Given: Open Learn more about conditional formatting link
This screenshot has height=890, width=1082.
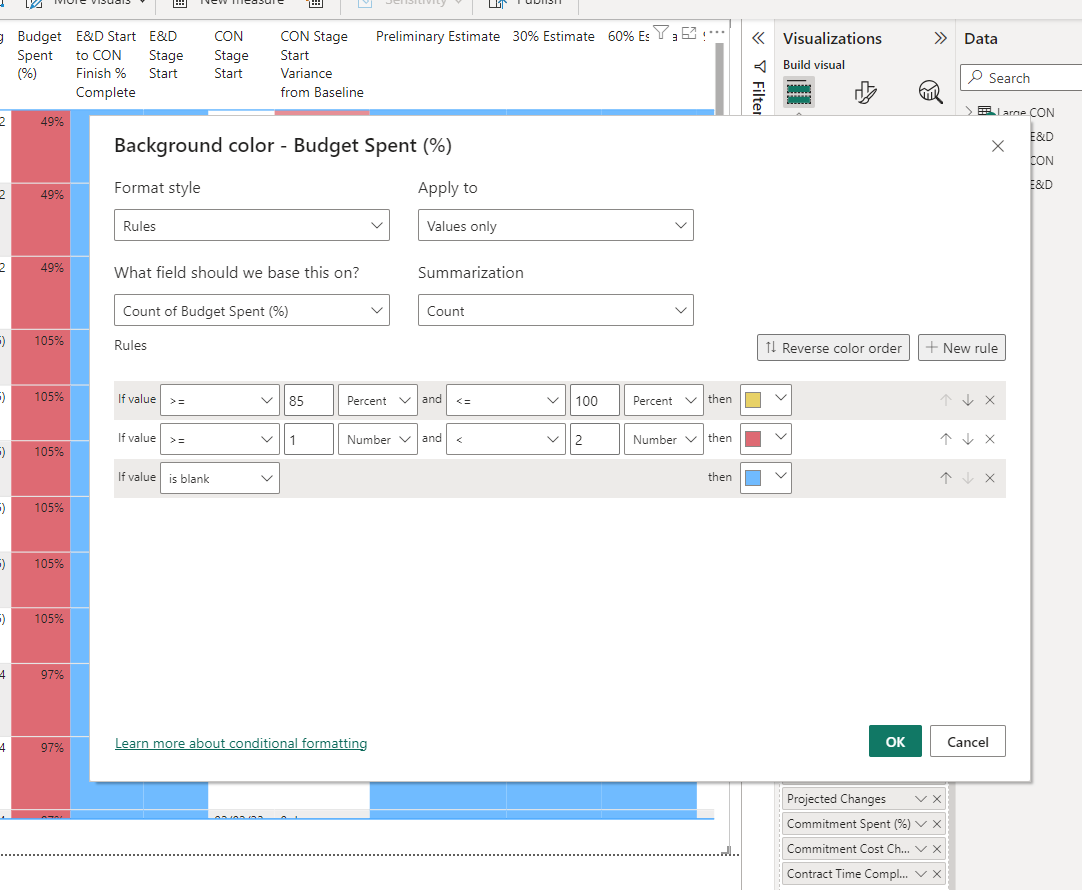Looking at the screenshot, I should pyautogui.click(x=241, y=743).
